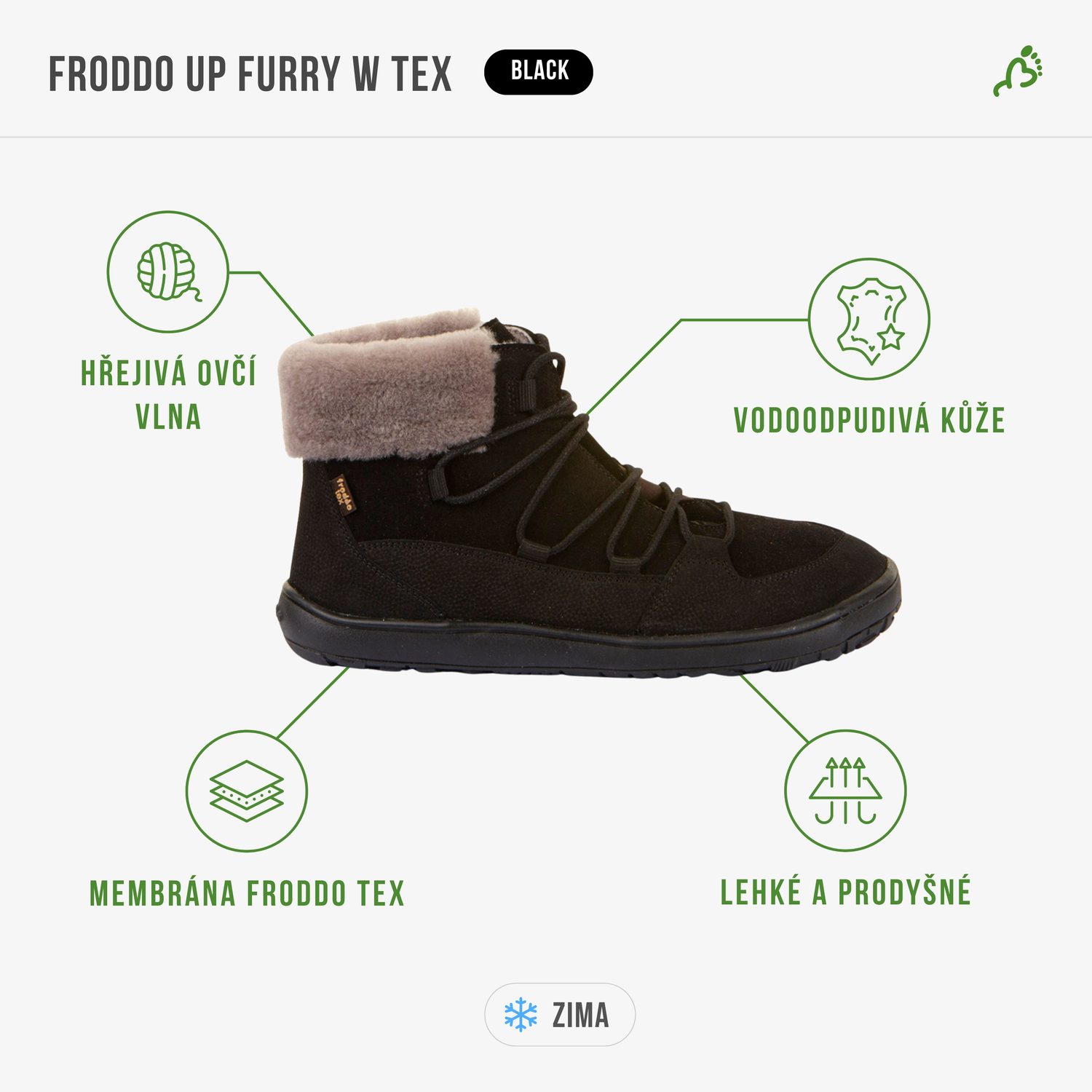This screenshot has width=1092, height=1092.
Task: Click the froddo tex tag on boot
Action: pos(344,494)
